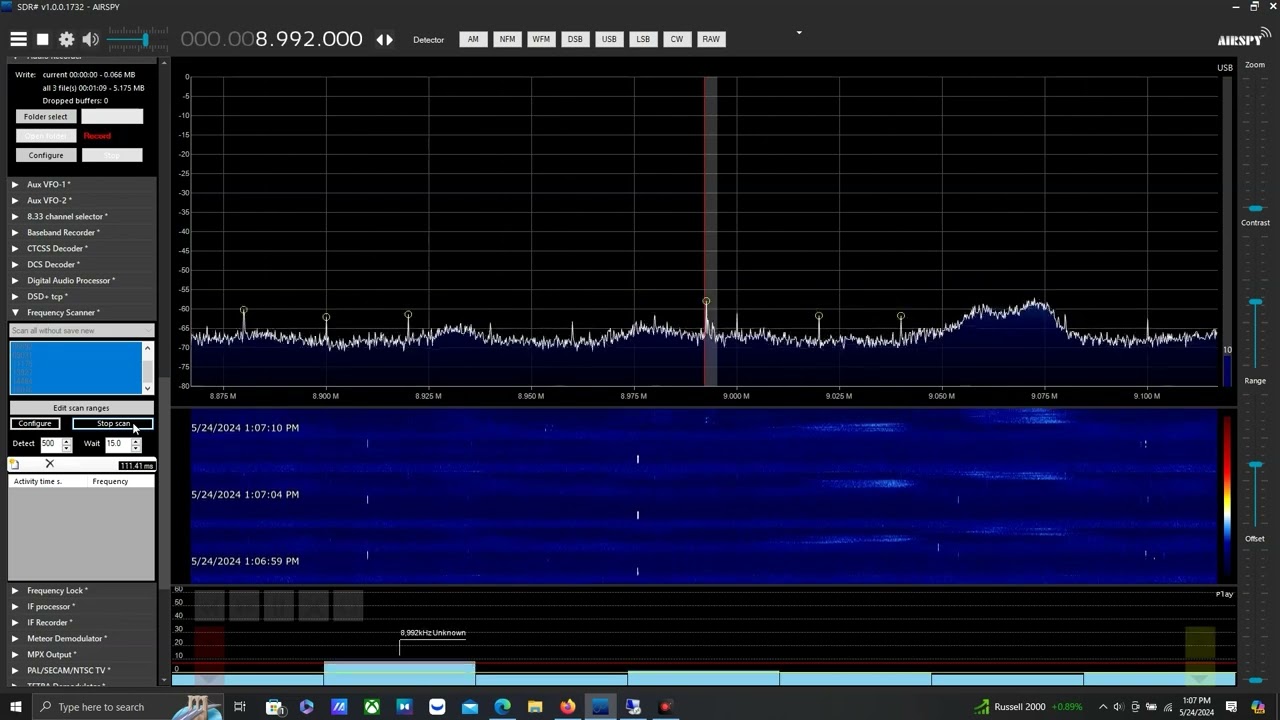Open the SDR# app taskbar icon
The image size is (1280, 720).
(x=600, y=707)
